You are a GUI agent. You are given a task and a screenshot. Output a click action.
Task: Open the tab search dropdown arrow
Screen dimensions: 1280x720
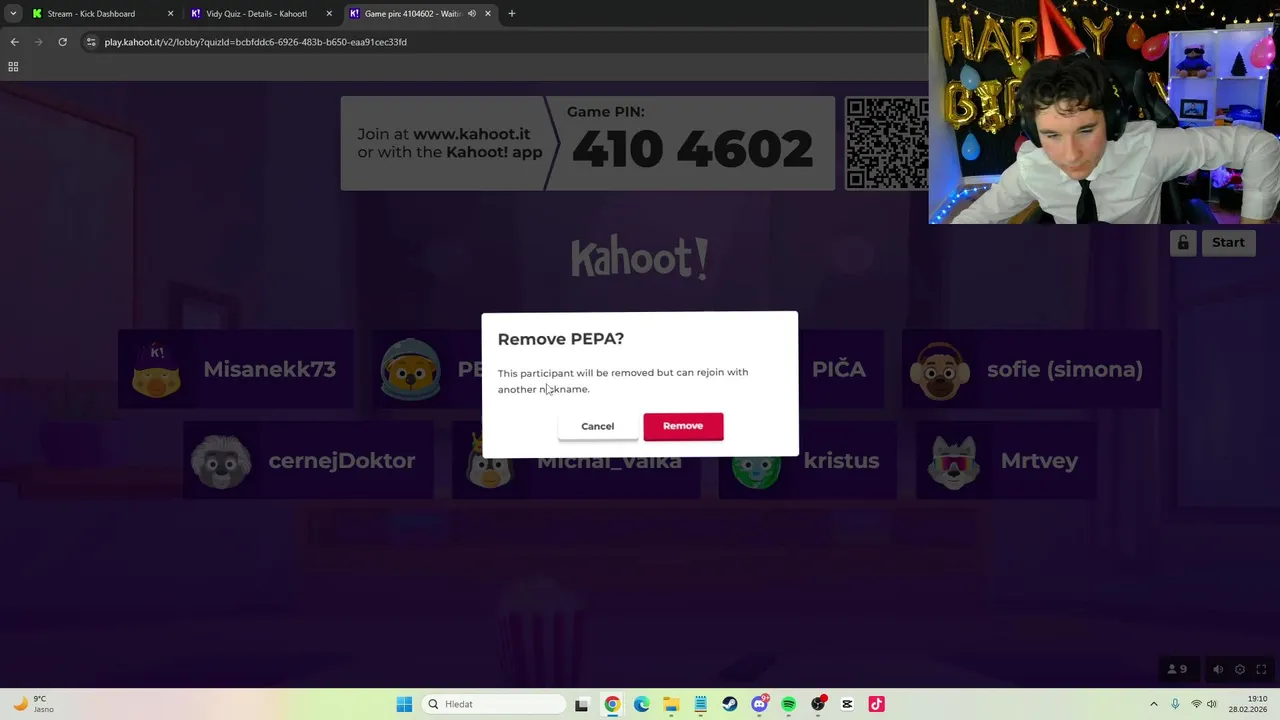pos(13,14)
